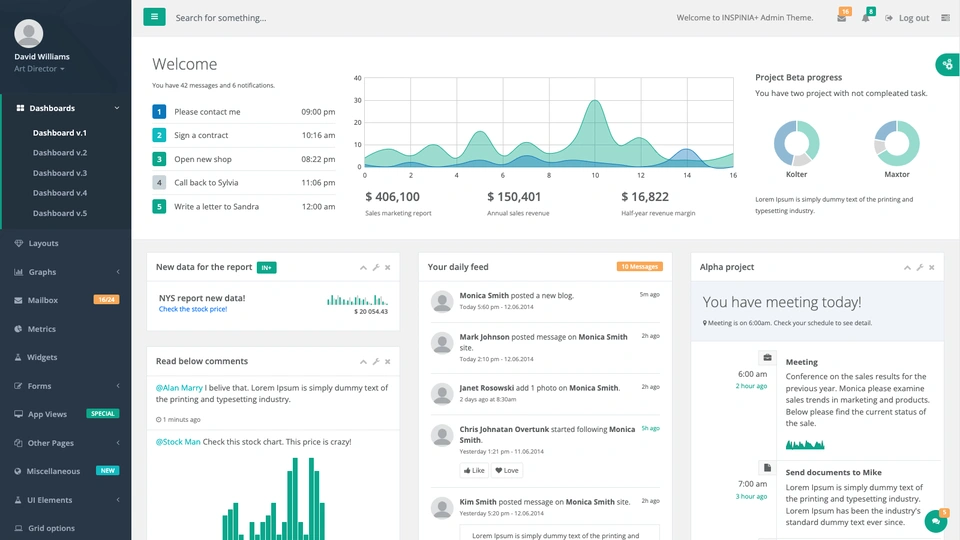960x540 pixels.
Task: Open the envelope messages icon in top bar
Action: click(842, 18)
